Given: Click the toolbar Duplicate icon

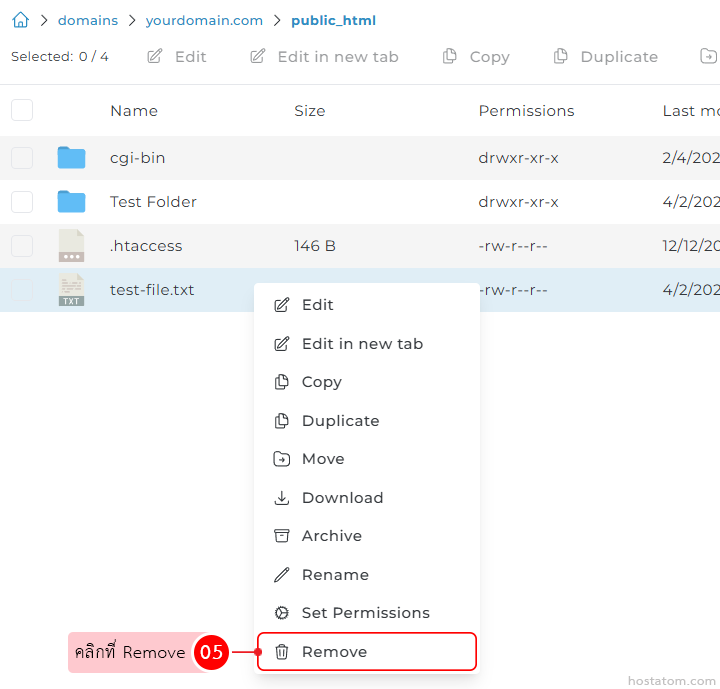Looking at the screenshot, I should (561, 56).
